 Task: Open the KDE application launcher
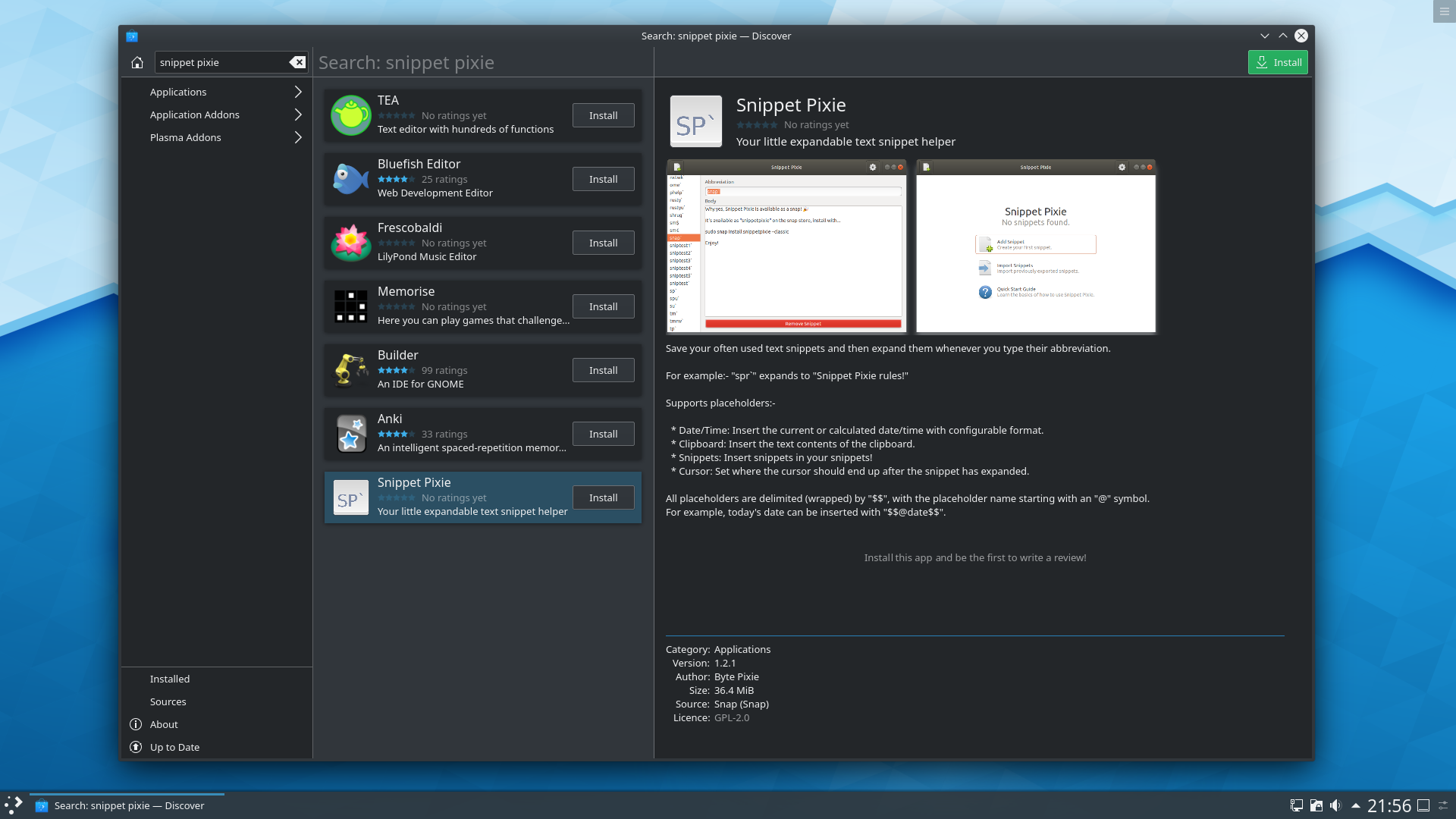14,805
